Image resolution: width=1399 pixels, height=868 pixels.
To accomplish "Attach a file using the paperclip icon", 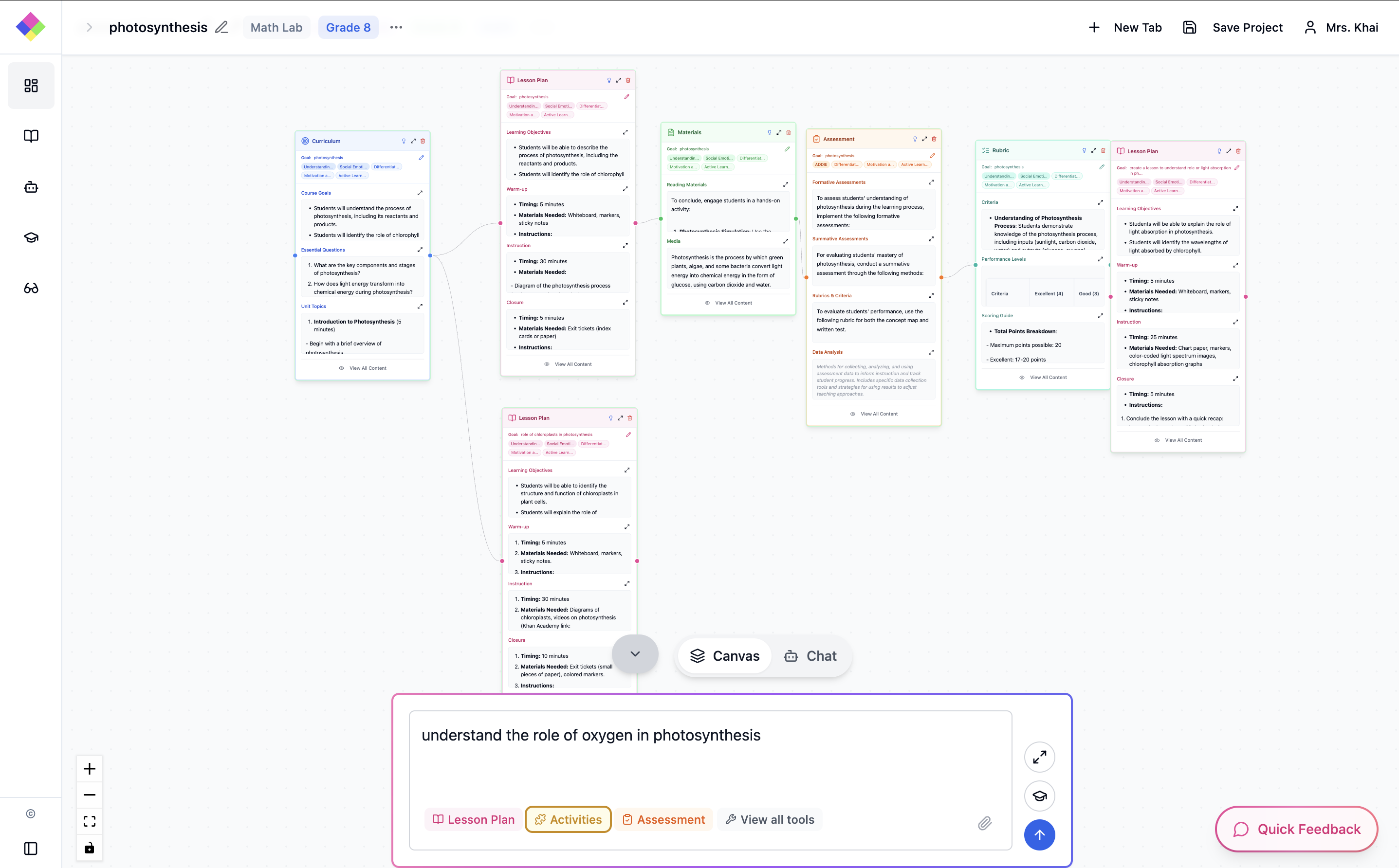I will [986, 823].
